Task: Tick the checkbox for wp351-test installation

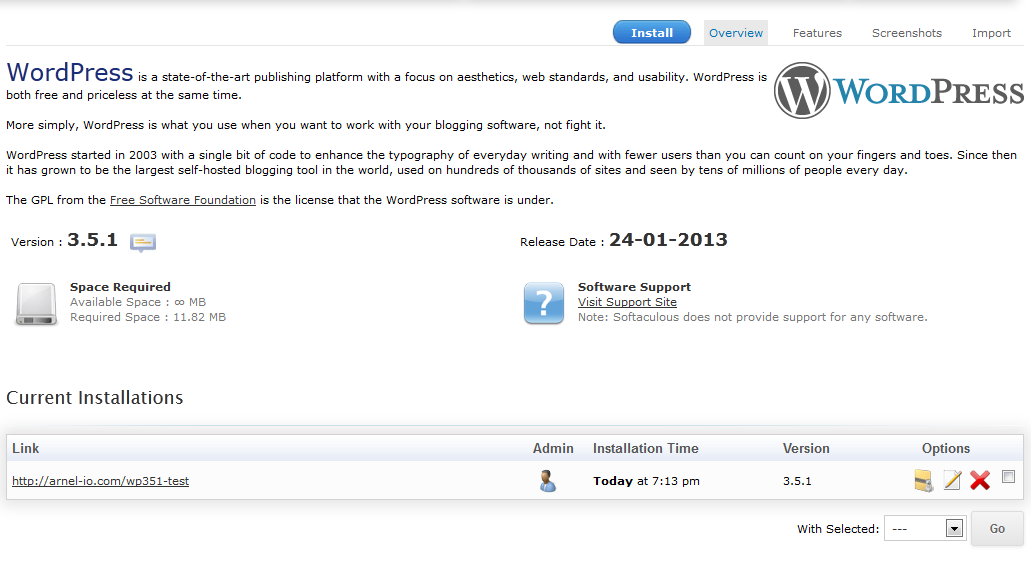Action: pos(1008,477)
